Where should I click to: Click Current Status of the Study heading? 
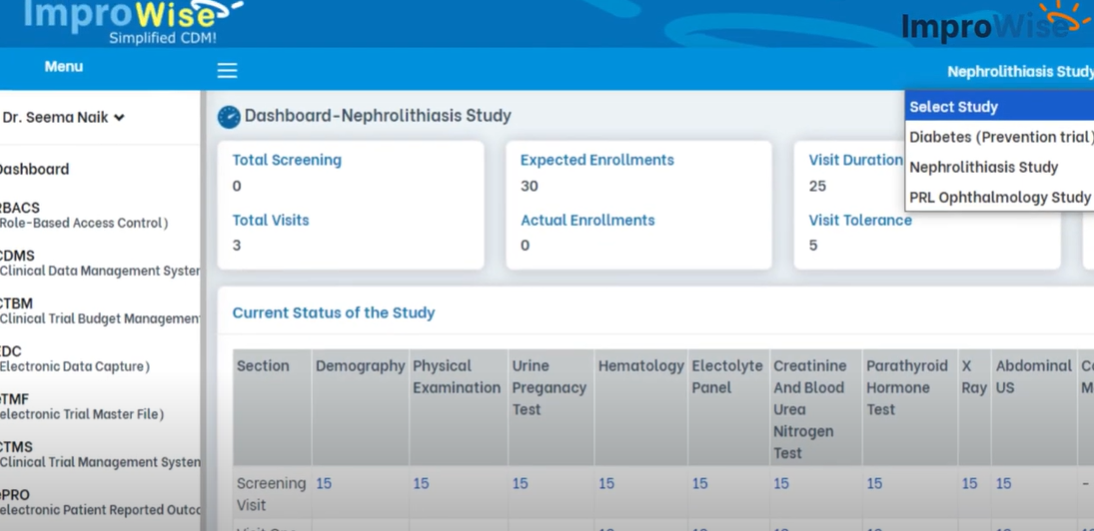click(334, 313)
